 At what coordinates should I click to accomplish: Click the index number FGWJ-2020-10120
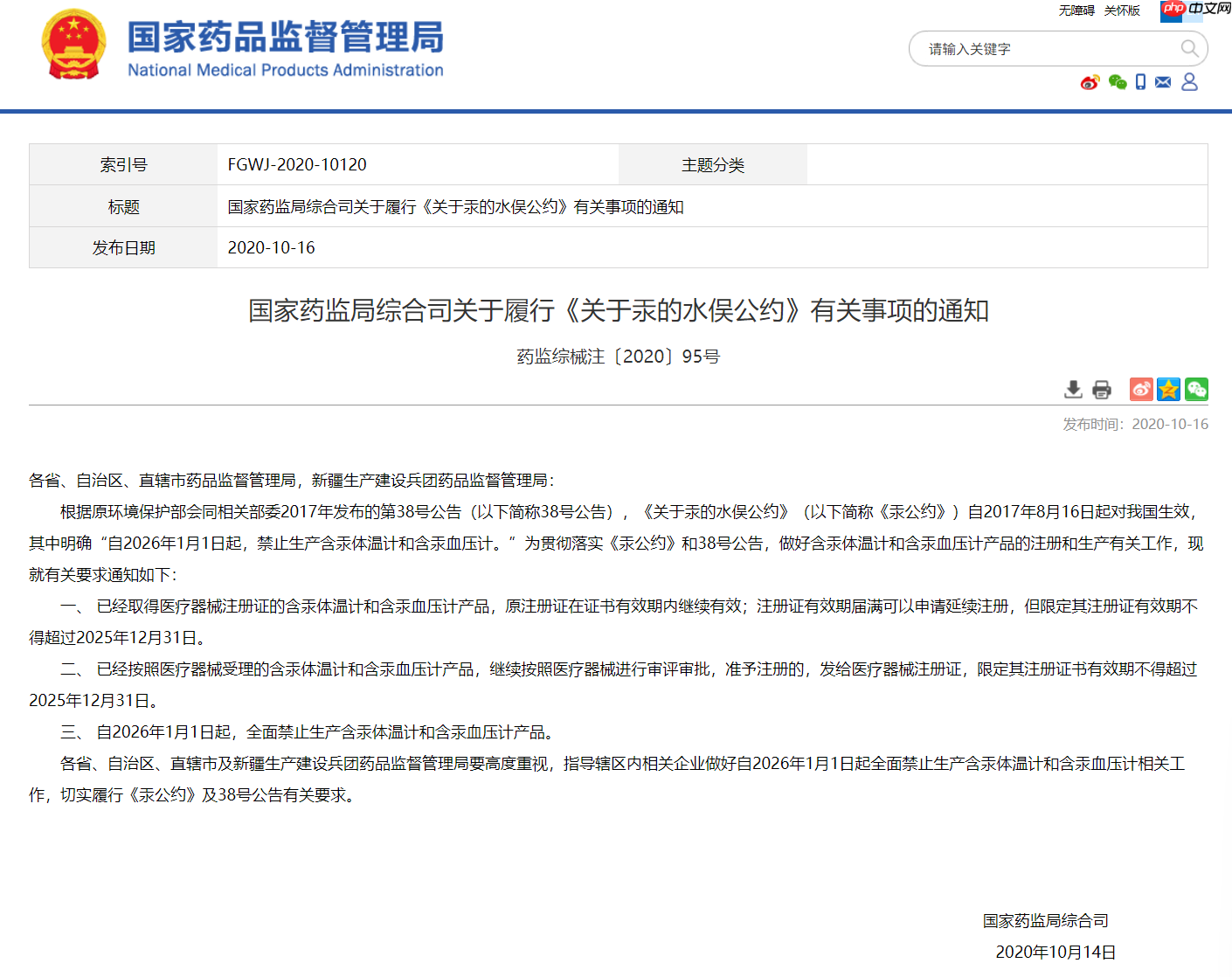pos(296,164)
